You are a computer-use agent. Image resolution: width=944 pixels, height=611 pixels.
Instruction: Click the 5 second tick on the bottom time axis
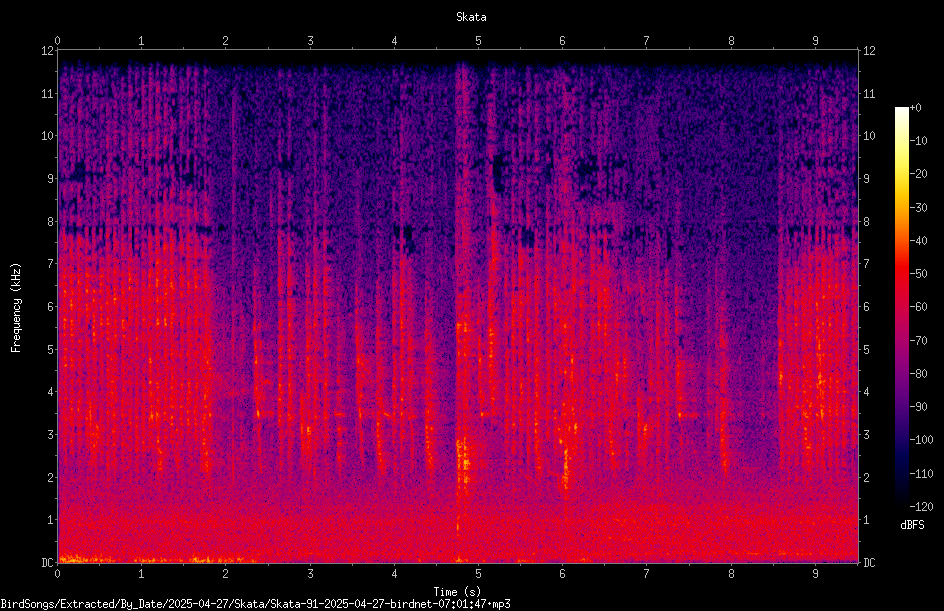(478, 574)
